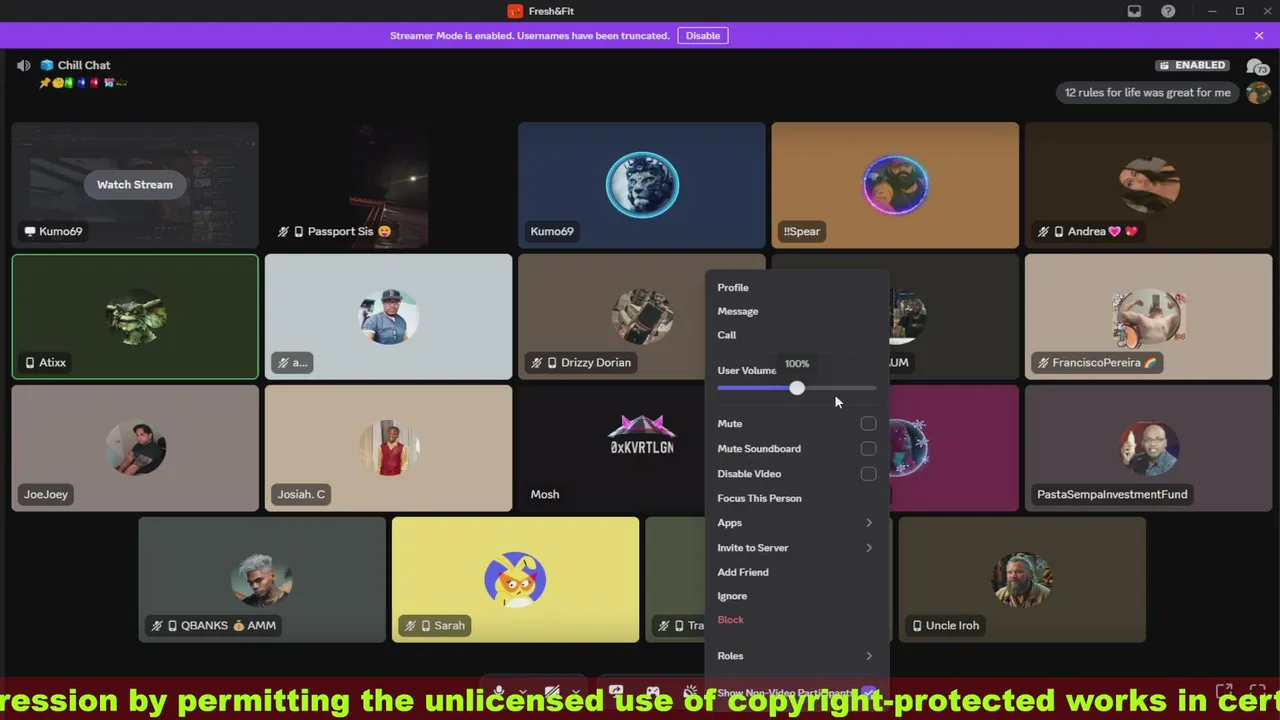Viewport: 1280px width, 720px height.
Task: Click the Mosh name label
Action: (545, 494)
